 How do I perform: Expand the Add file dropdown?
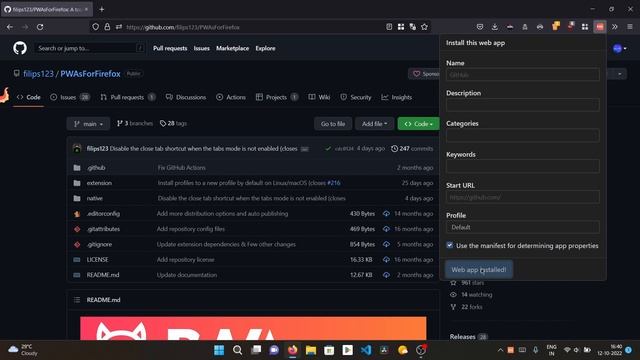point(374,124)
